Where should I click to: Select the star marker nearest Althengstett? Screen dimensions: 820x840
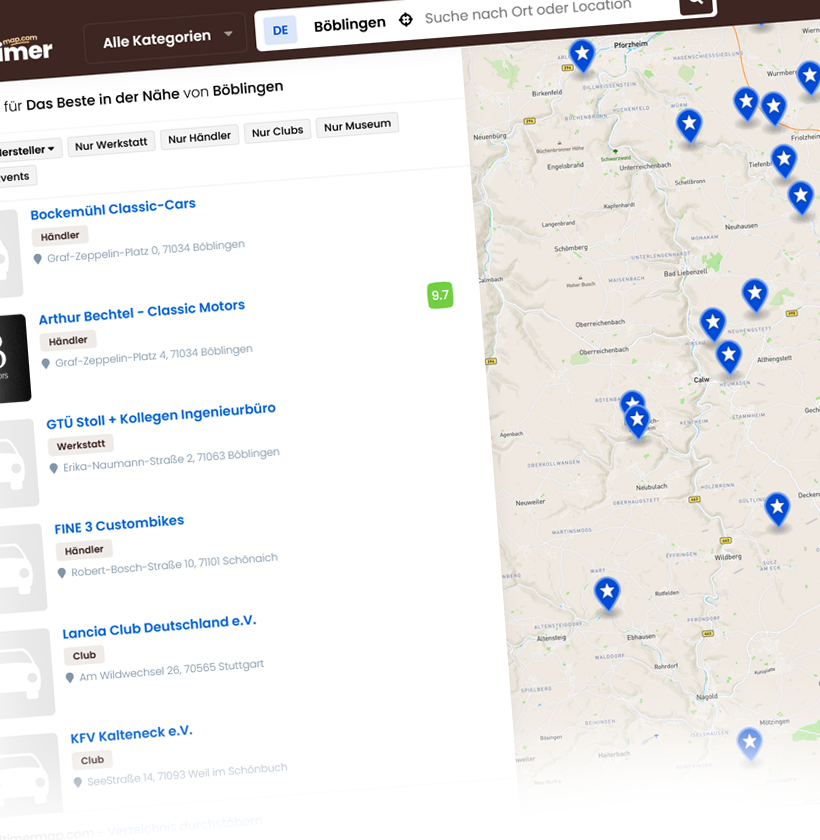tap(728, 356)
